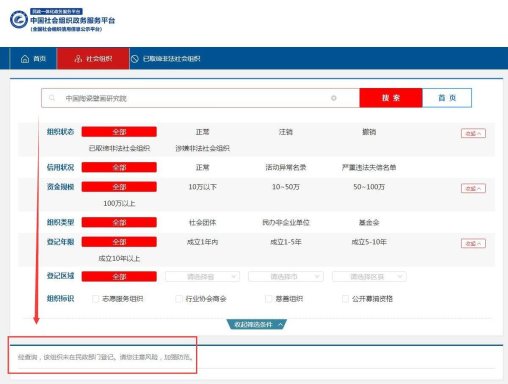This screenshot has height=384, width=508.
Task: Filter 信用状况 by 活动异常名录
Action: pyautogui.click(x=286, y=167)
